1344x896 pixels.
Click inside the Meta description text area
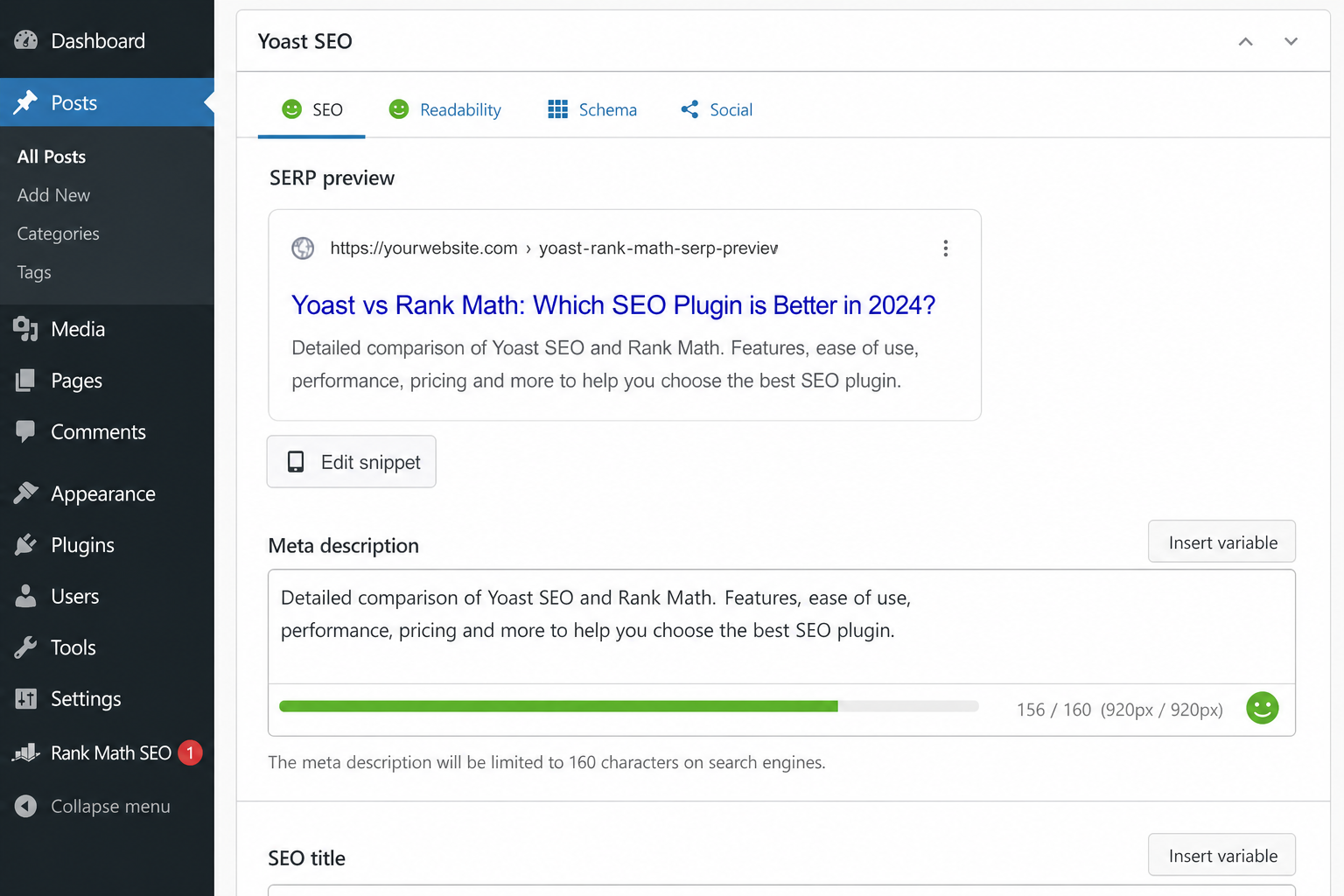pyautogui.click(x=781, y=626)
